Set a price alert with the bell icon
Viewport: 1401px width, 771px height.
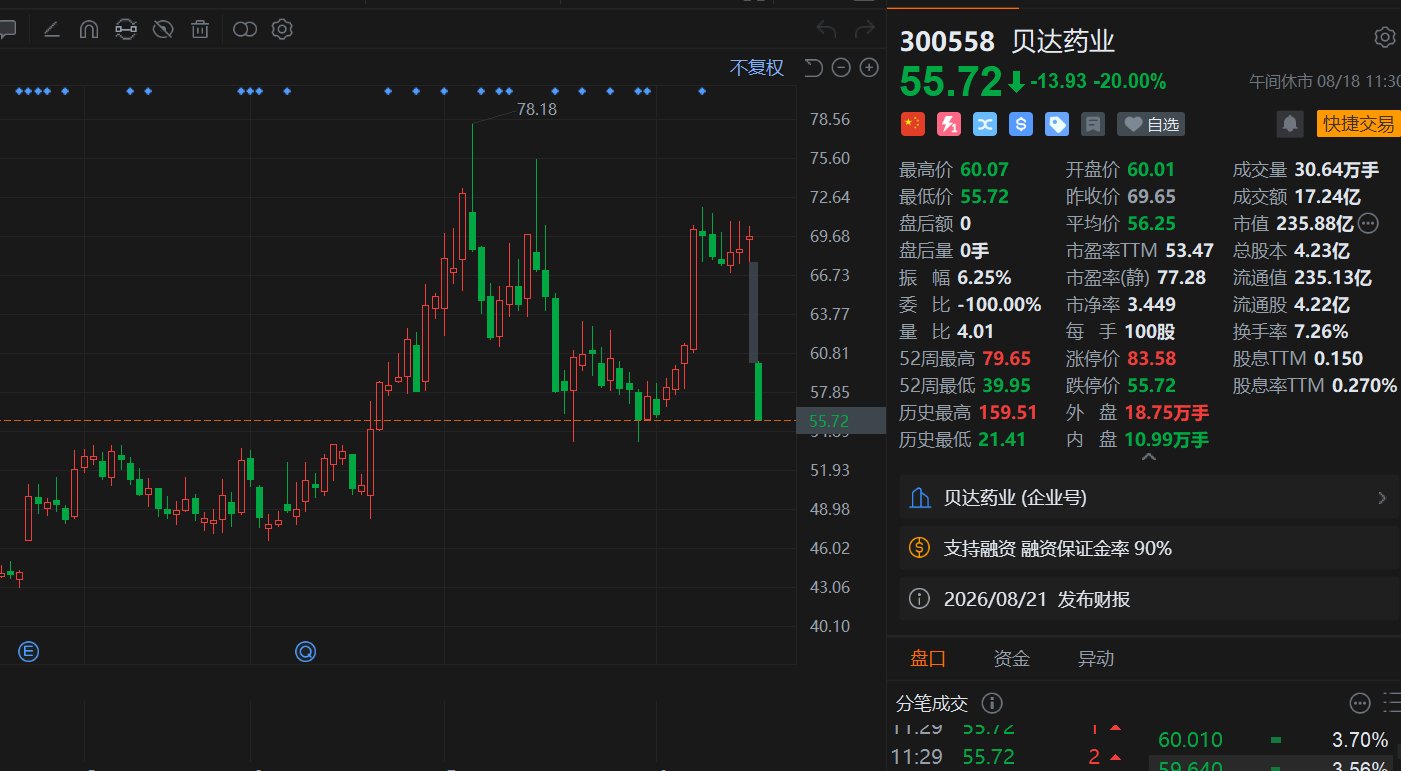(x=1291, y=124)
